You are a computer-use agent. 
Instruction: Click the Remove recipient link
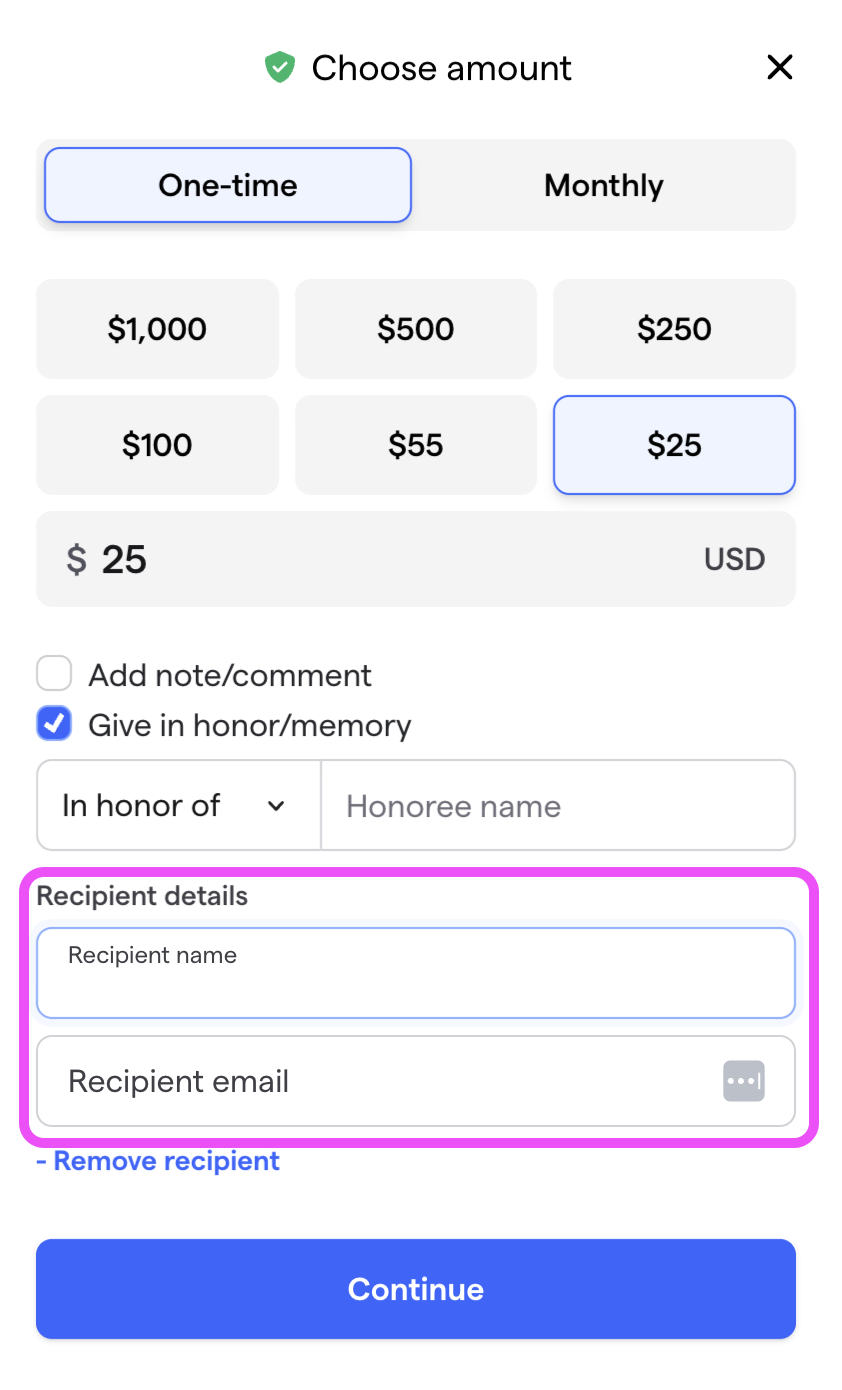(158, 1161)
